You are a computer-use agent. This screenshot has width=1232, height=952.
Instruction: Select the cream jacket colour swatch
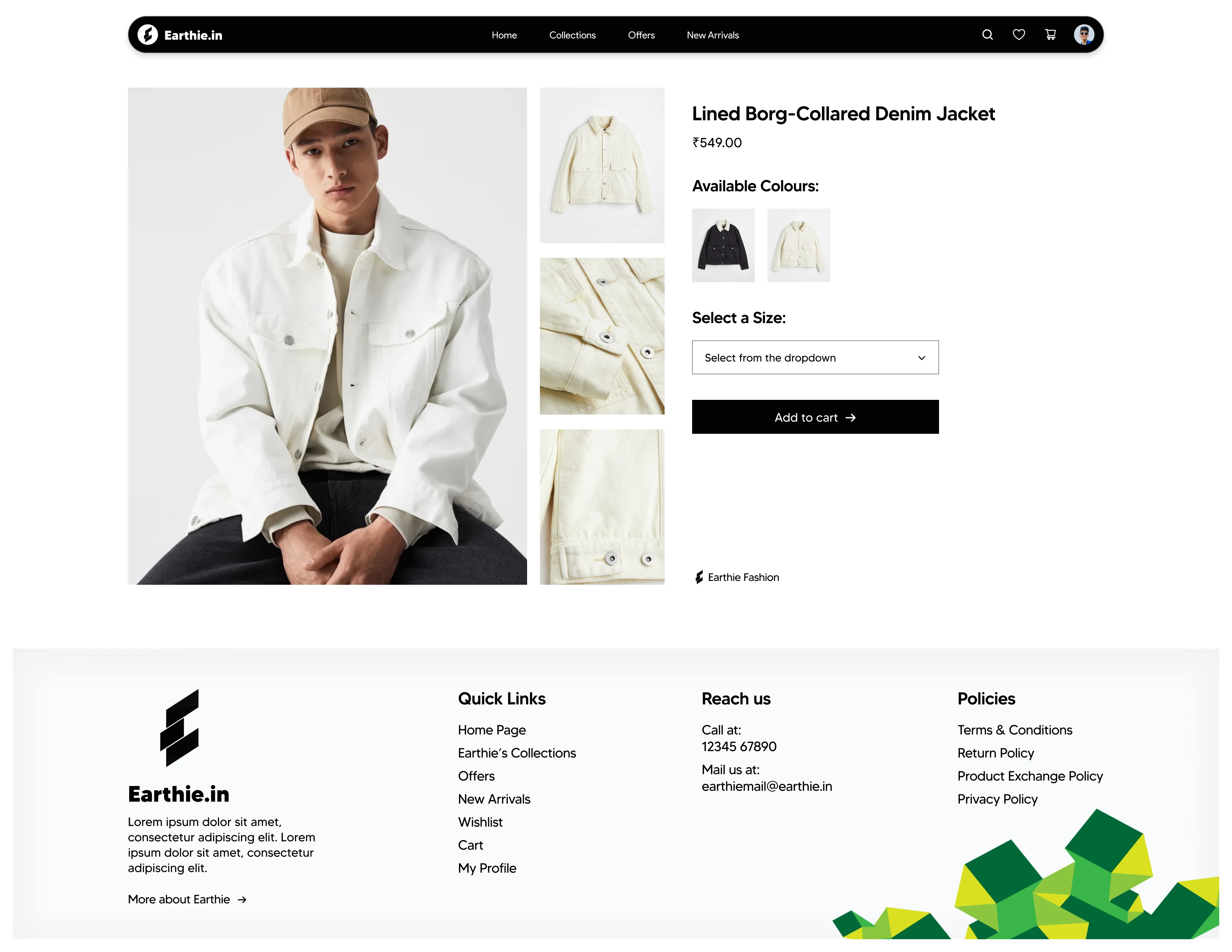click(x=798, y=245)
